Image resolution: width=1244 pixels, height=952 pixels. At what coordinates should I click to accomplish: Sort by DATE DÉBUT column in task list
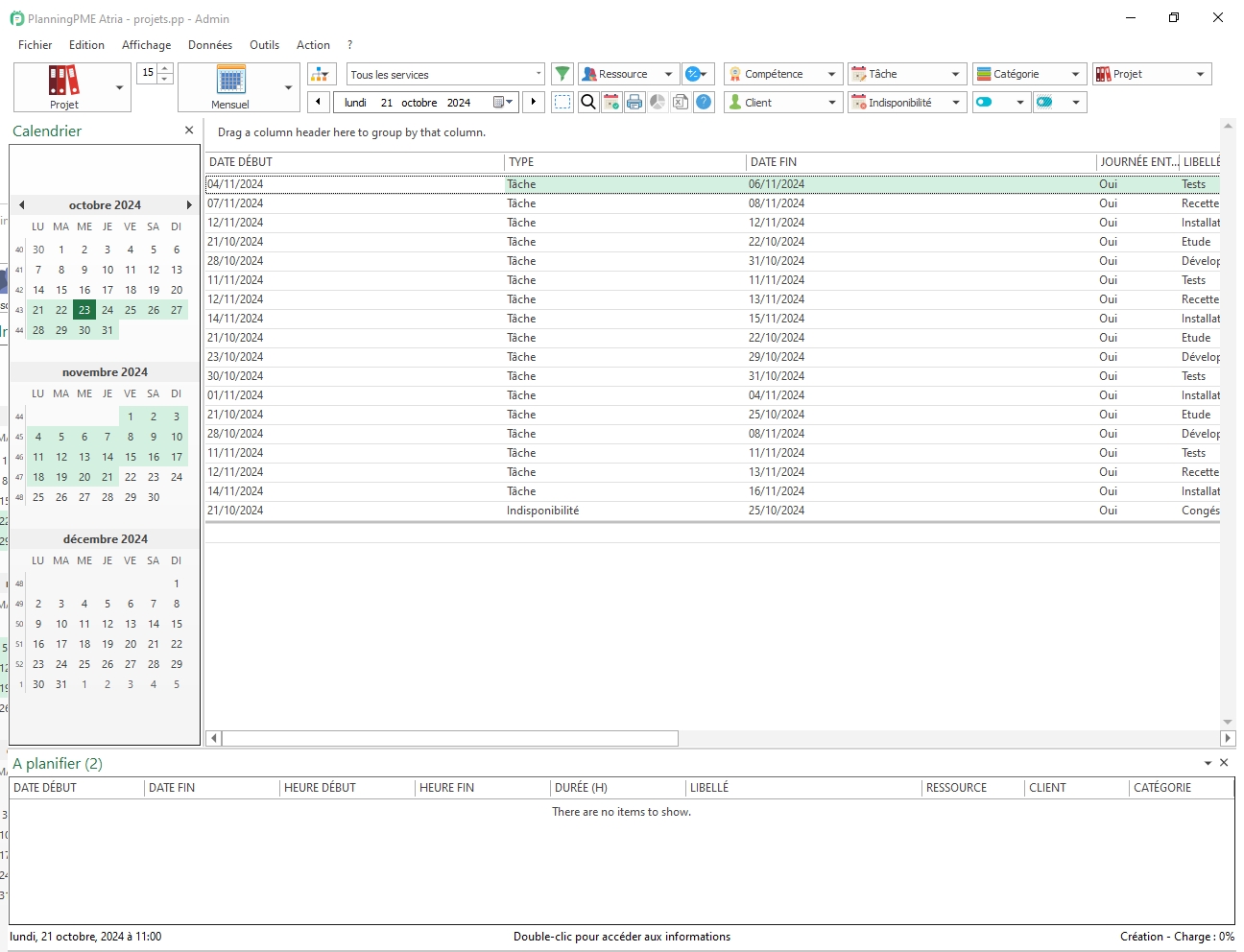(x=354, y=162)
